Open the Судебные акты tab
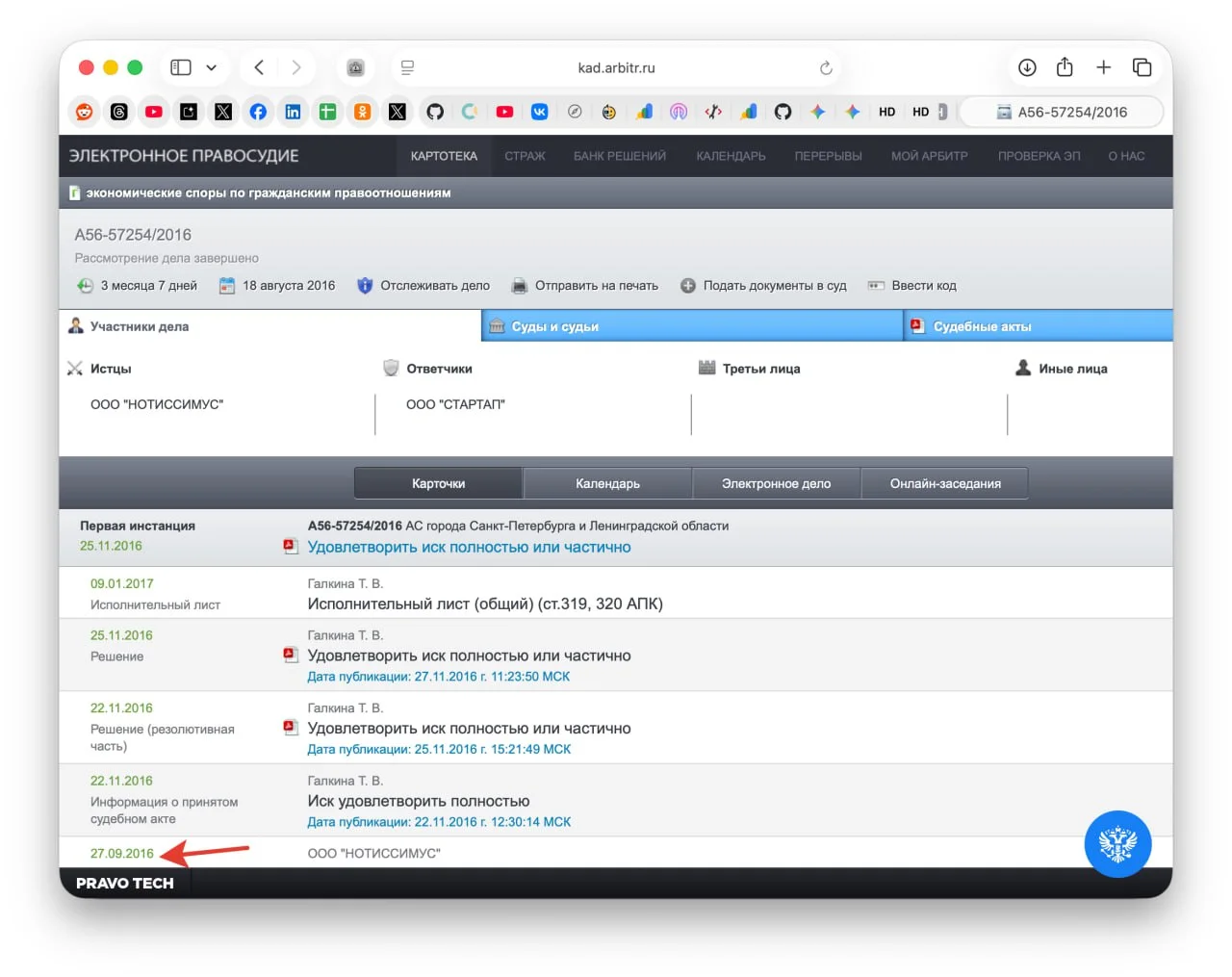Screen dimensions: 1232x977 point(982,326)
